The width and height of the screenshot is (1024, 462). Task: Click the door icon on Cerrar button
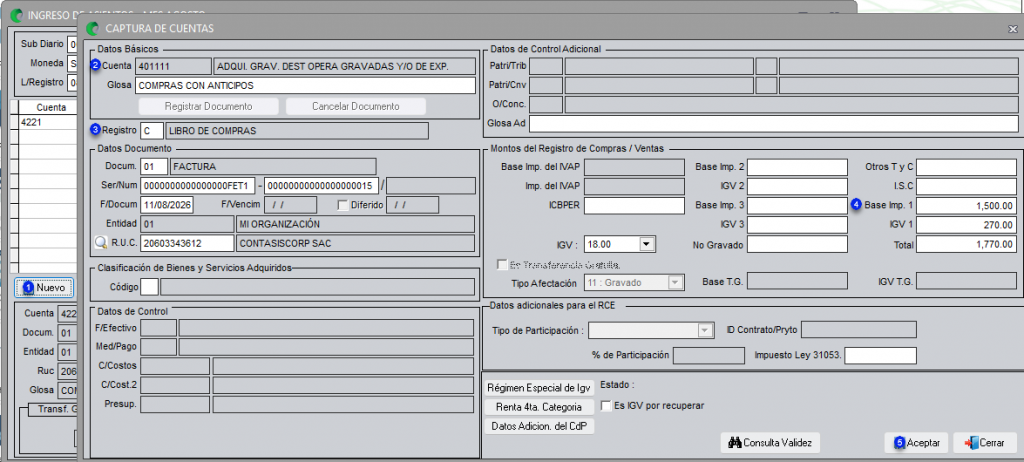[x=971, y=442]
